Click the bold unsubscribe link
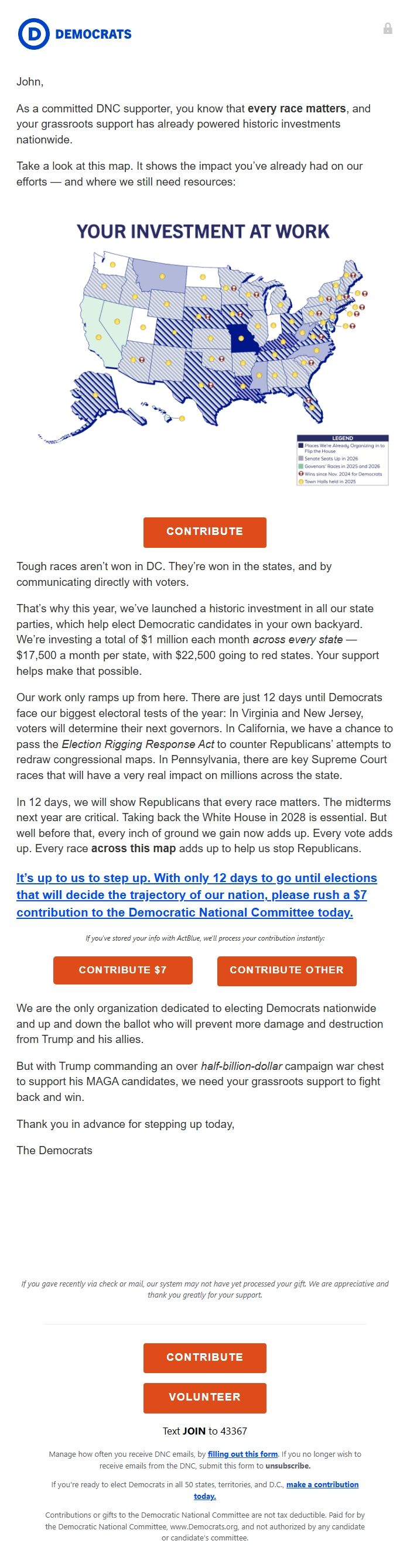410x1568 pixels. pos(288,1465)
